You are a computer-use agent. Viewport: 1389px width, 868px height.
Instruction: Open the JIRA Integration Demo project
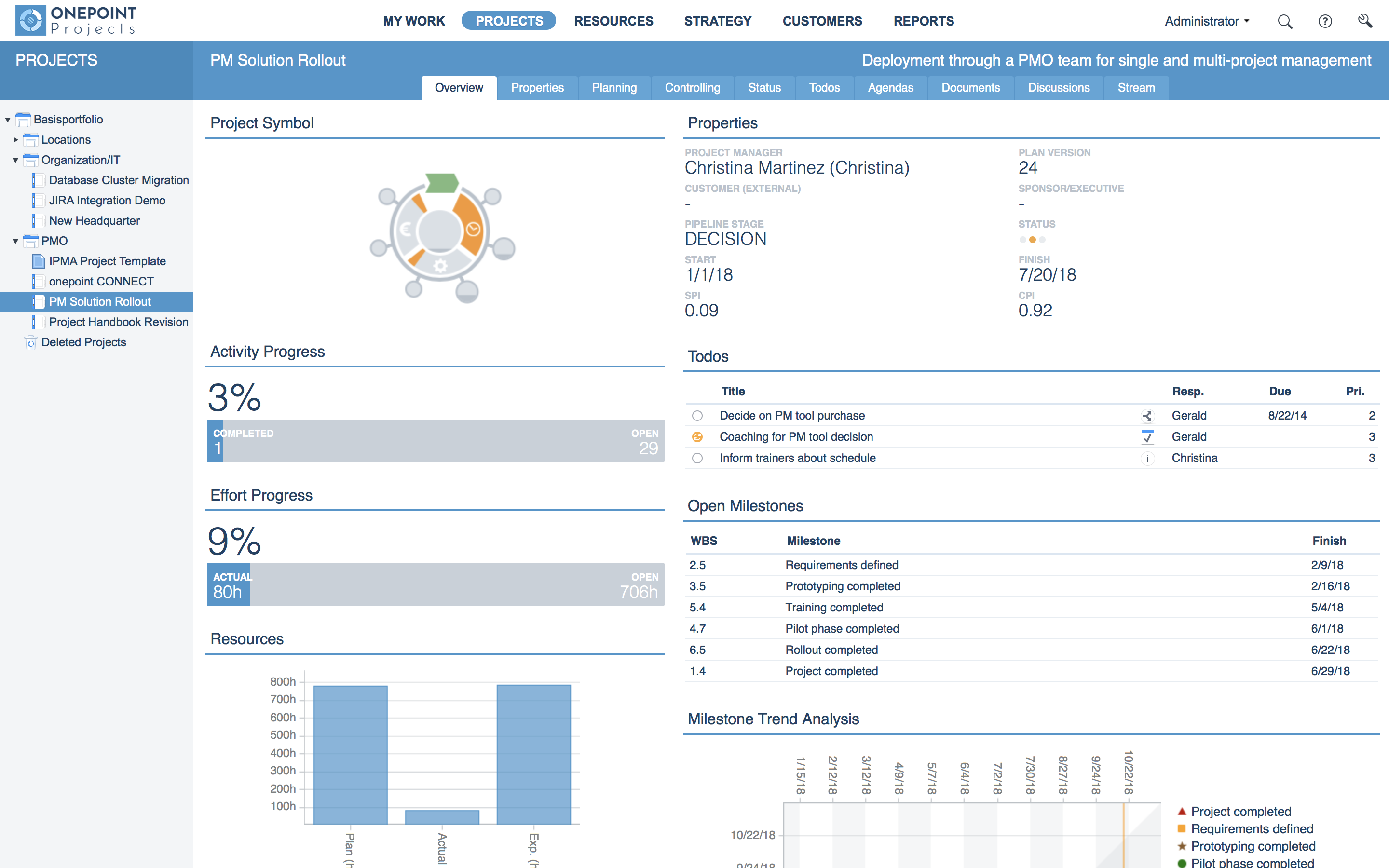[107, 200]
